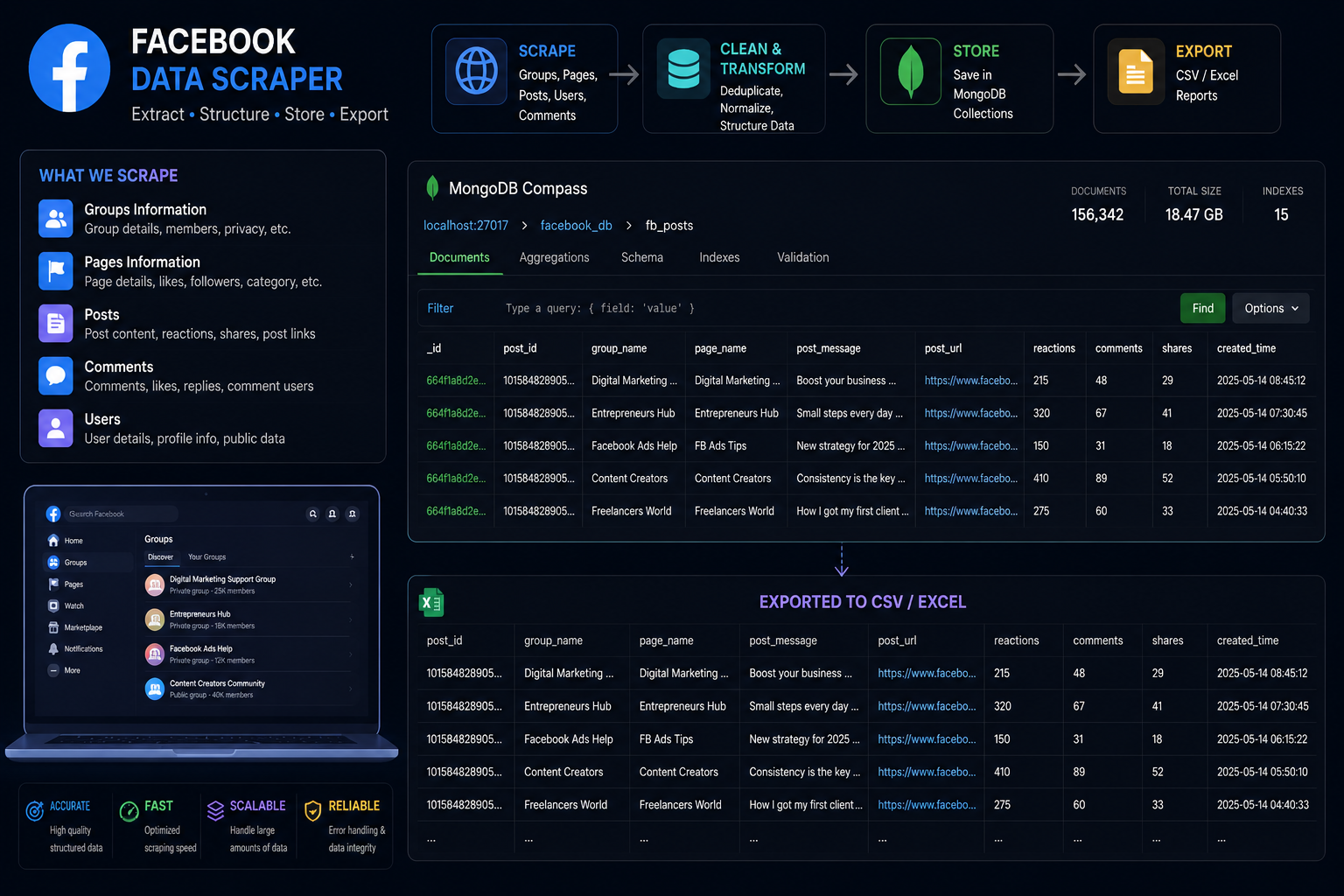Select the Discover tab in laptop Groups
The width and height of the screenshot is (1344, 896).
(x=160, y=556)
